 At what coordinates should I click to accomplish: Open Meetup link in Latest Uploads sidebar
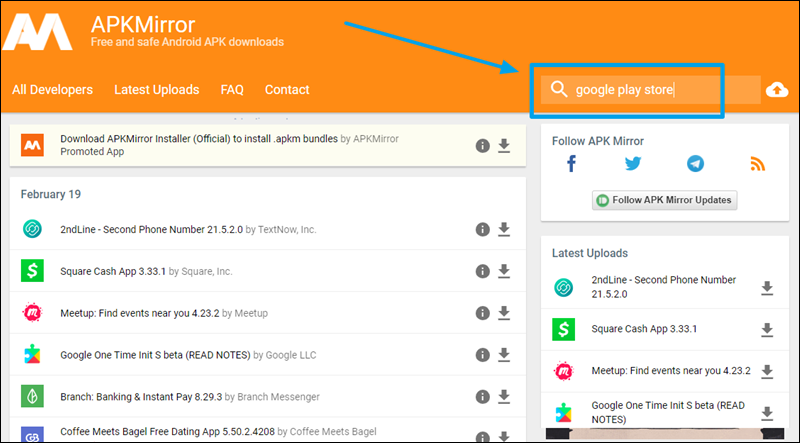point(671,371)
